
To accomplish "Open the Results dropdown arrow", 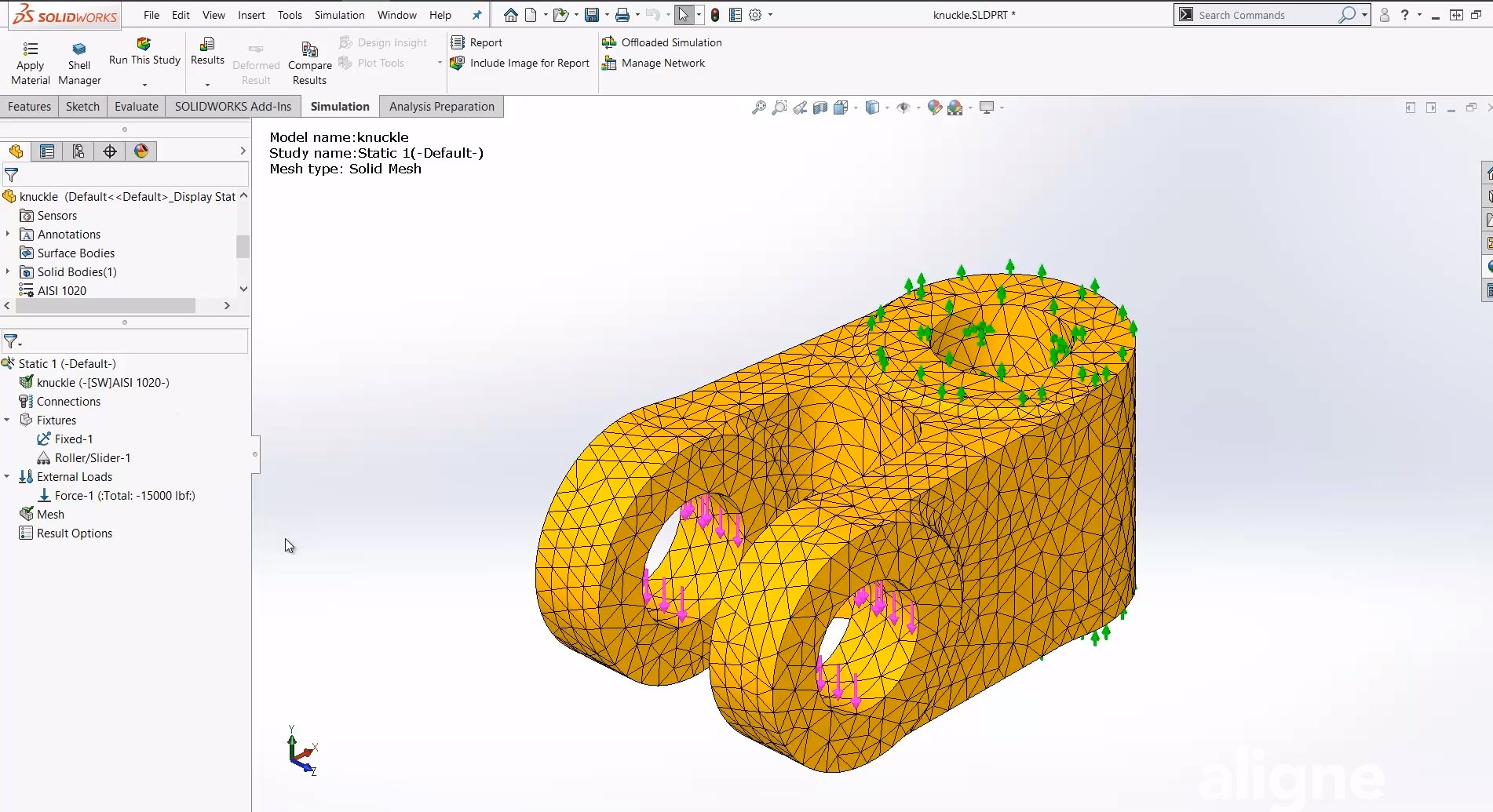I will (x=207, y=85).
